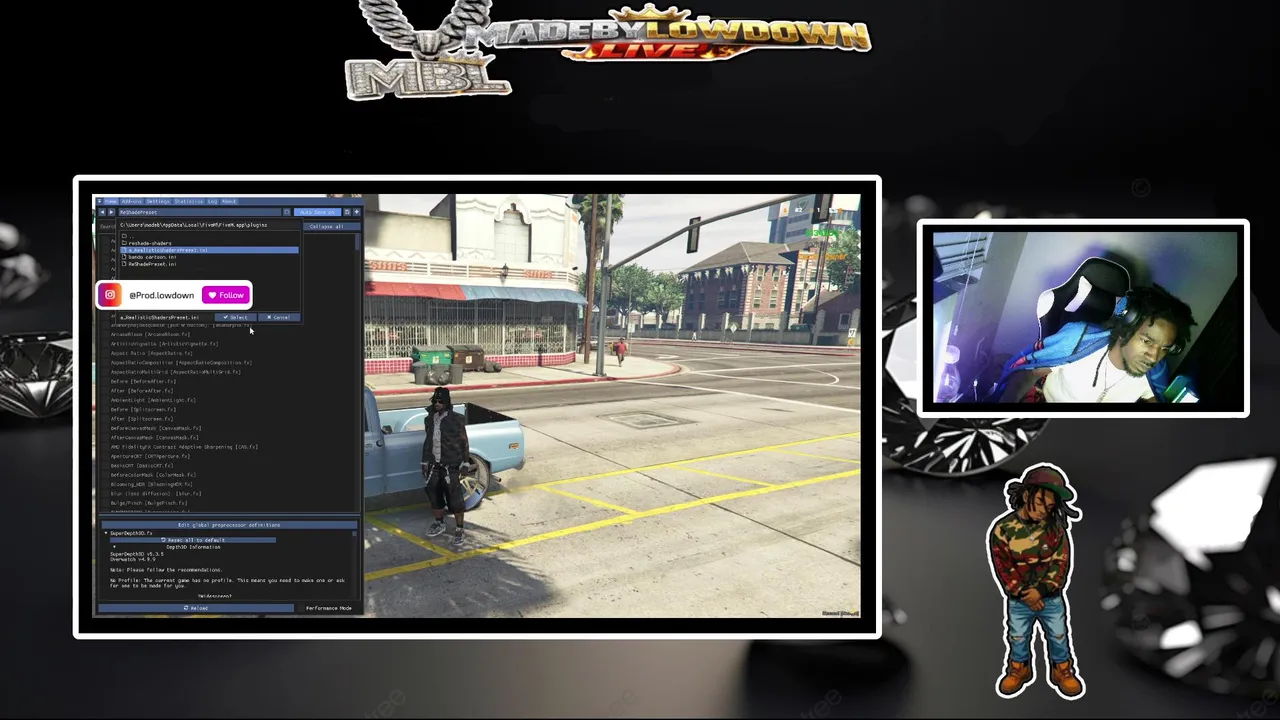
Task: Enable AspectRatioComposition effect
Action: (x=181, y=363)
